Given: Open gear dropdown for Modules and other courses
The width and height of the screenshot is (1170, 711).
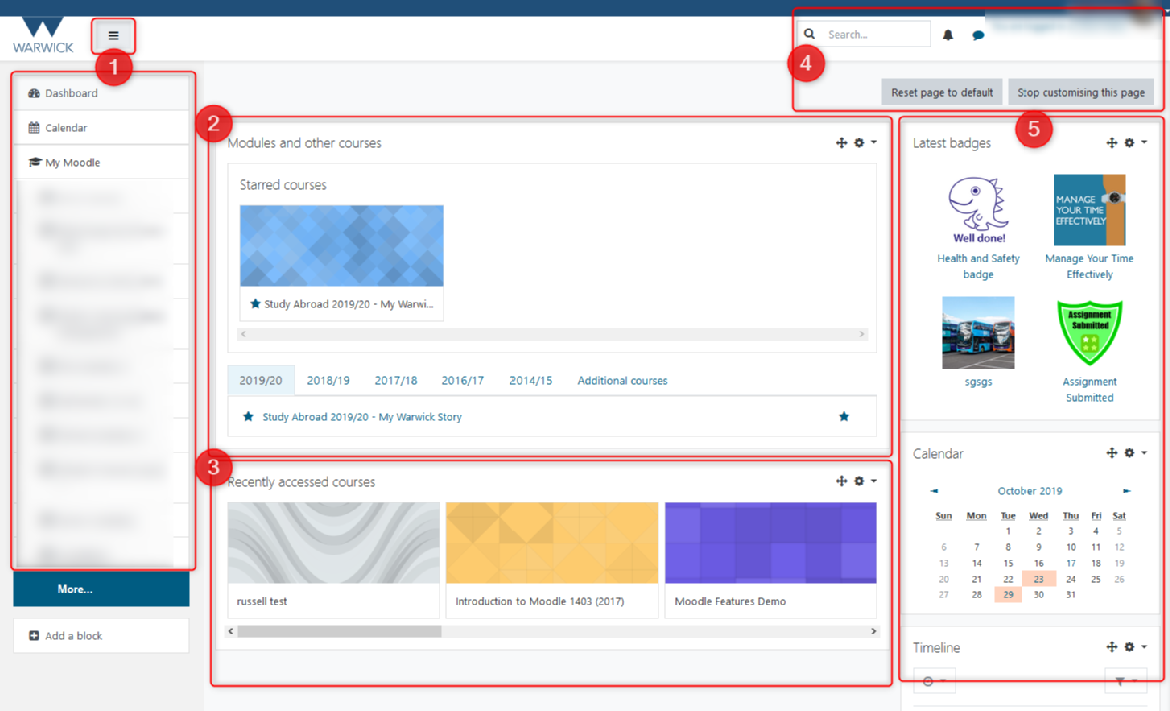Looking at the screenshot, I should click(863, 143).
